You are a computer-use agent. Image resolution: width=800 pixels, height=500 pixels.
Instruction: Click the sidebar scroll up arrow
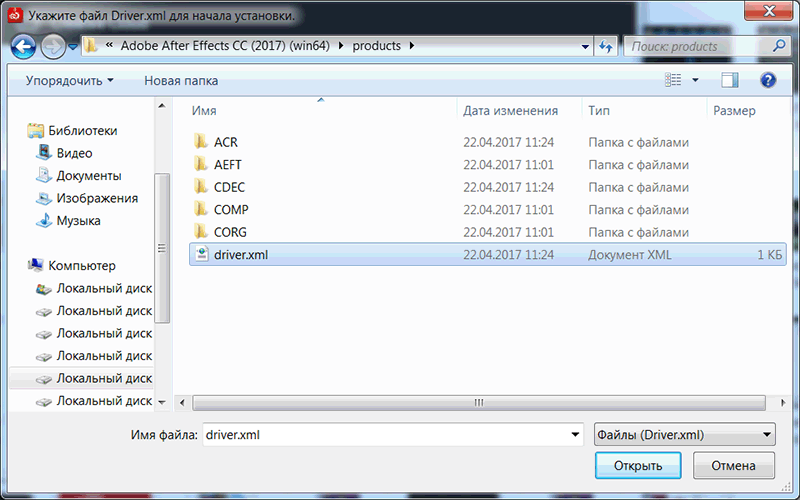(162, 106)
